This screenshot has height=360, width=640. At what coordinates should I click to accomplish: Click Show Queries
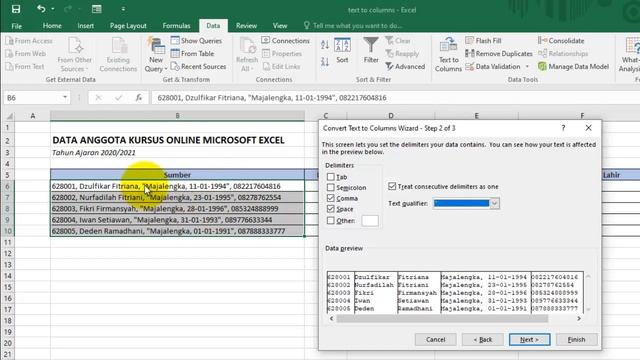(196, 41)
